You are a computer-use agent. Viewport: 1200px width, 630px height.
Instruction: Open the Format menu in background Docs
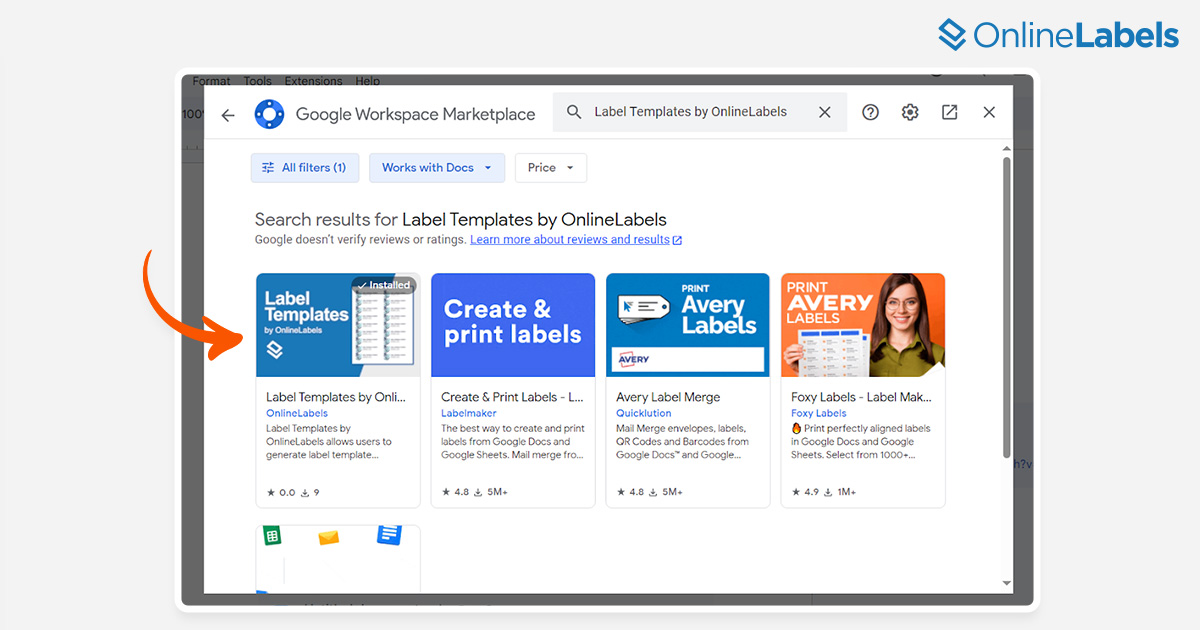(212, 81)
